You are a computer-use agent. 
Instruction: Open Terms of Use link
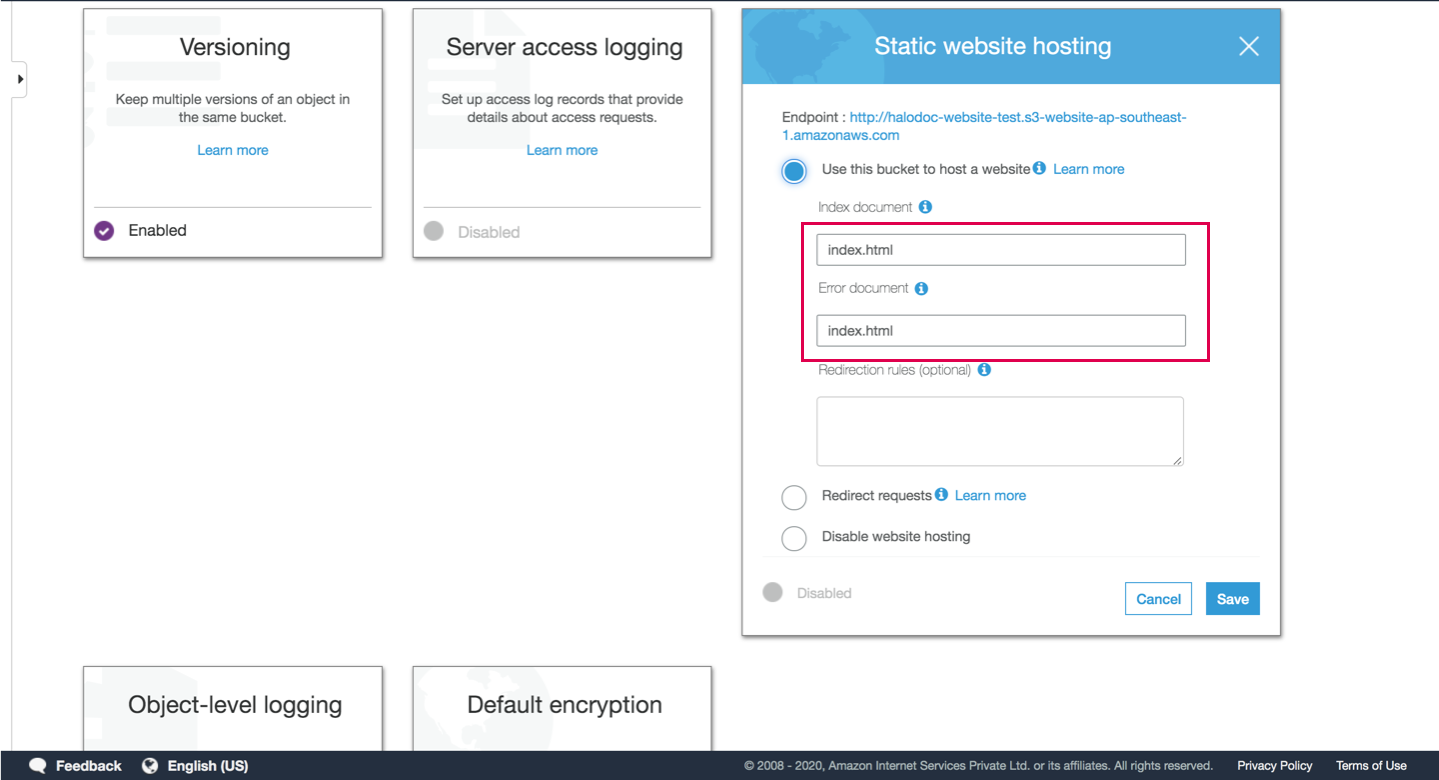point(1371,766)
